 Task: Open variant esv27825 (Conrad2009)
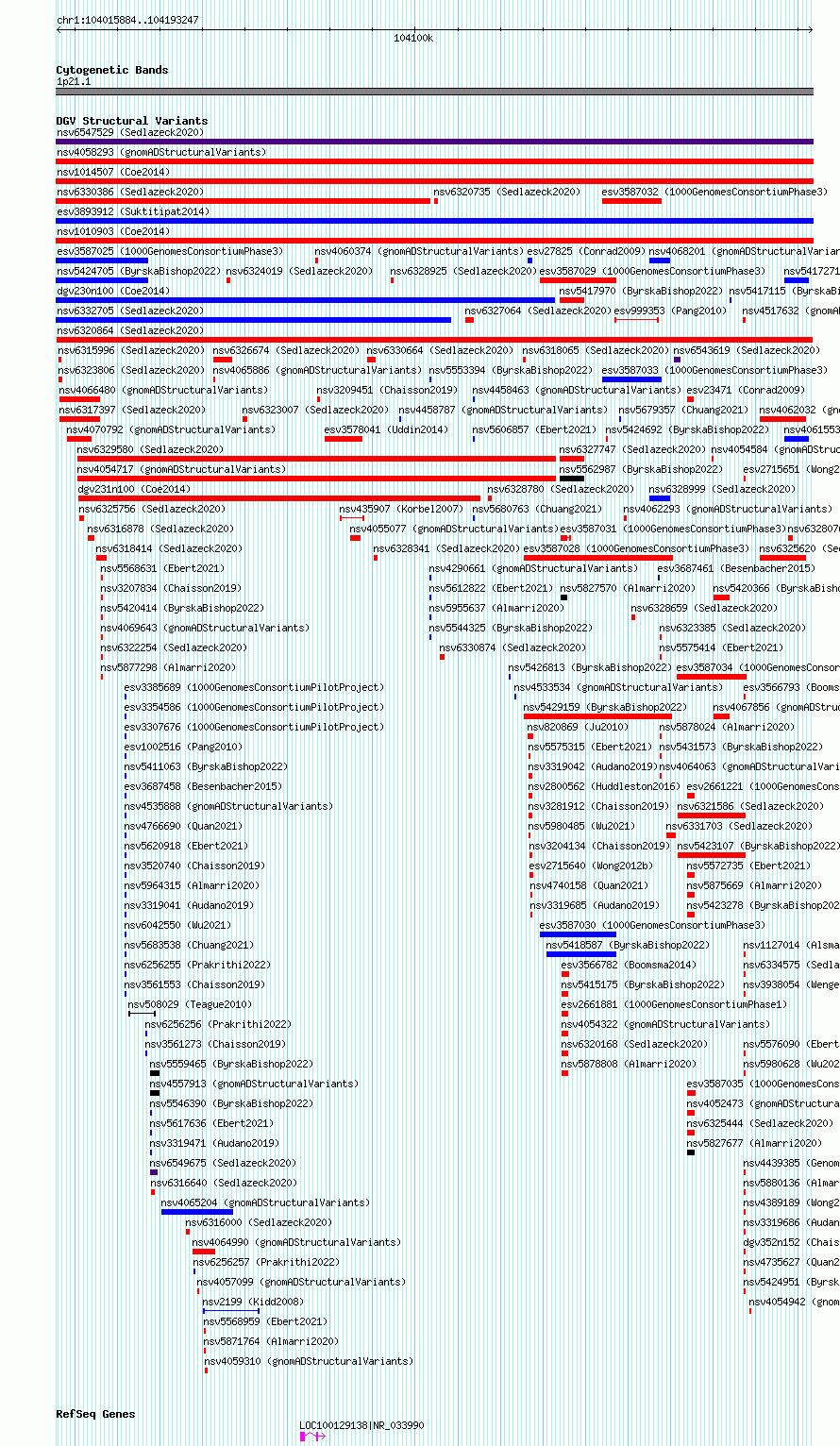586,251
